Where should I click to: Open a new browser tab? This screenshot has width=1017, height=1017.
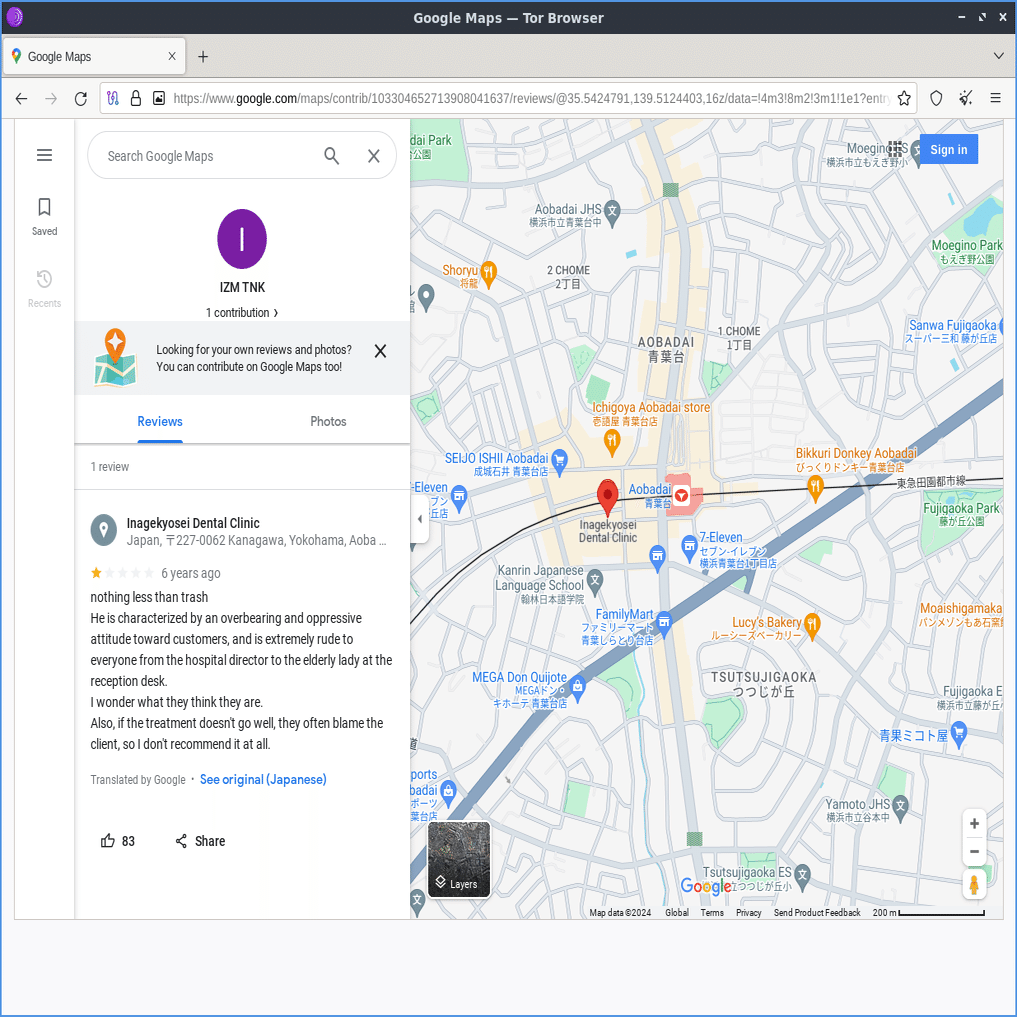(x=203, y=57)
